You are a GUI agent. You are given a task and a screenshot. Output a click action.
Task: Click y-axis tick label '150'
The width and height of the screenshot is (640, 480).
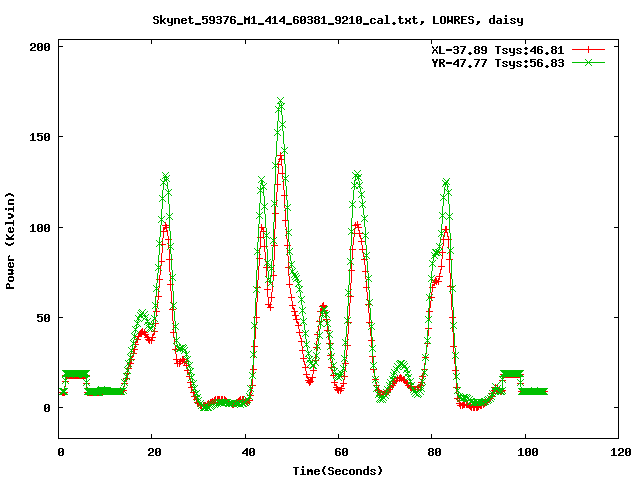[40, 137]
